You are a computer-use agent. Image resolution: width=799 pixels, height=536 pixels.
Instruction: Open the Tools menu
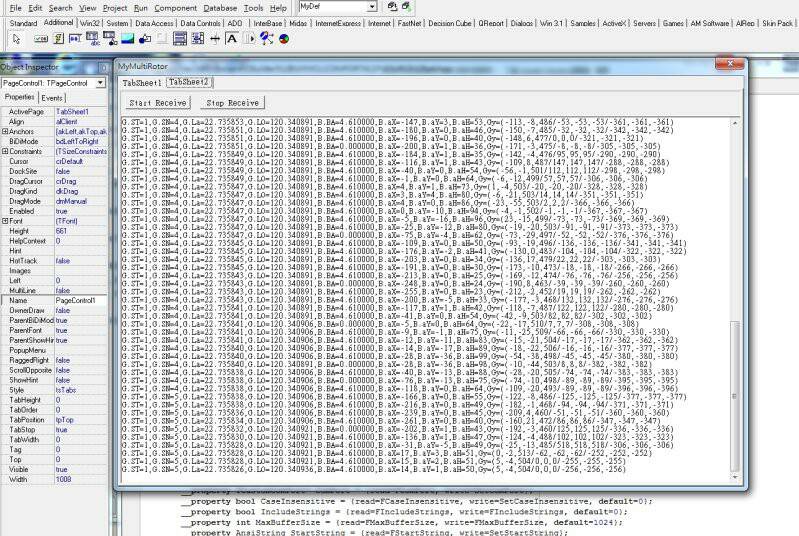click(253, 8)
